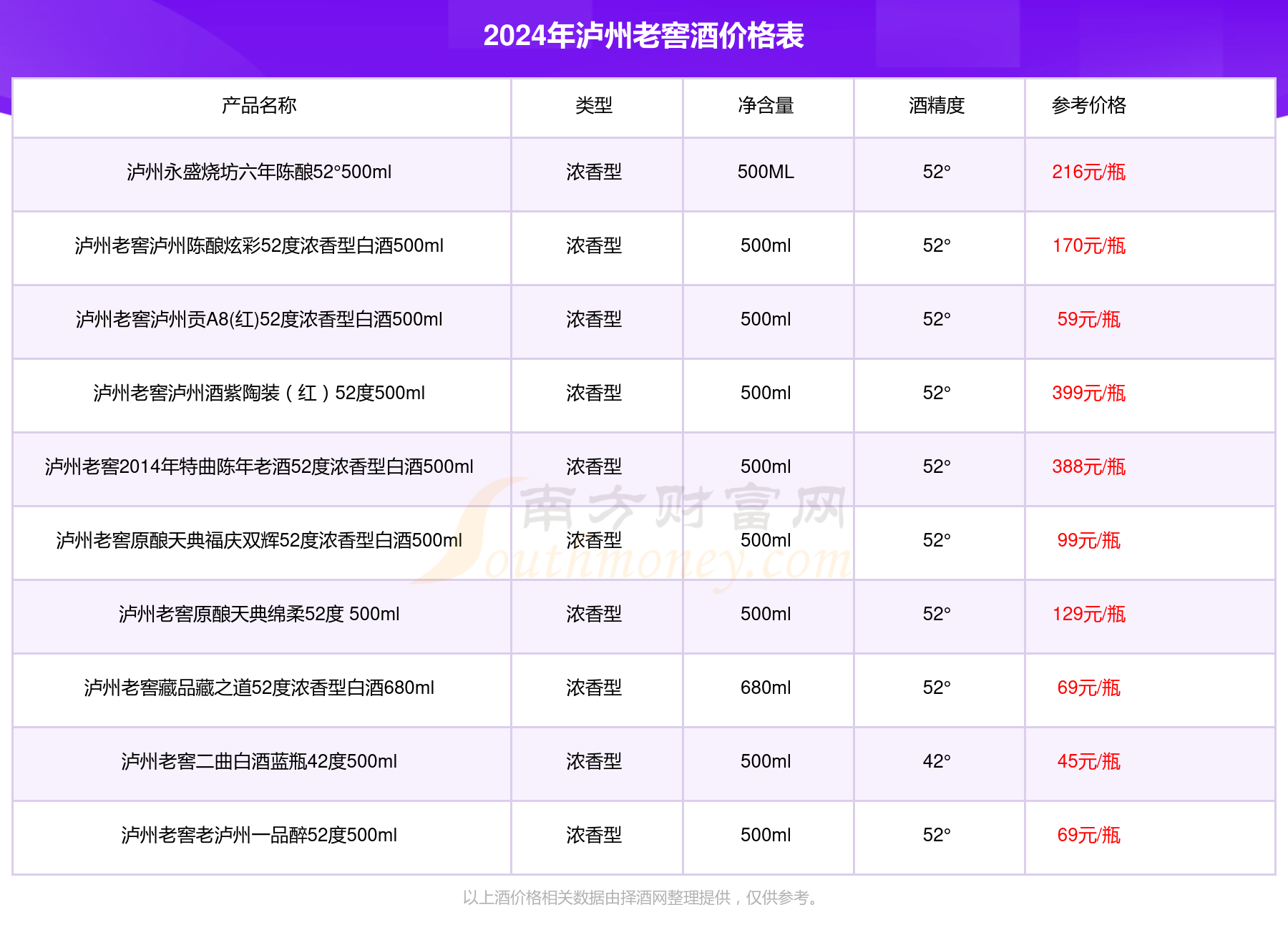Image resolution: width=1288 pixels, height=930 pixels.
Task: Click the 500ML net content value
Action: pos(766,172)
